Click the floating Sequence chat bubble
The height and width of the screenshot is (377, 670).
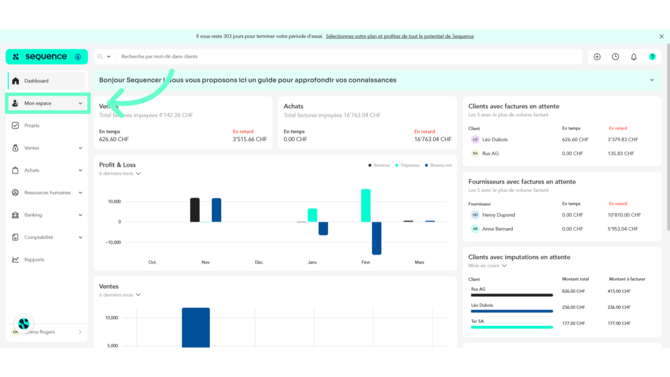[x=24, y=324]
